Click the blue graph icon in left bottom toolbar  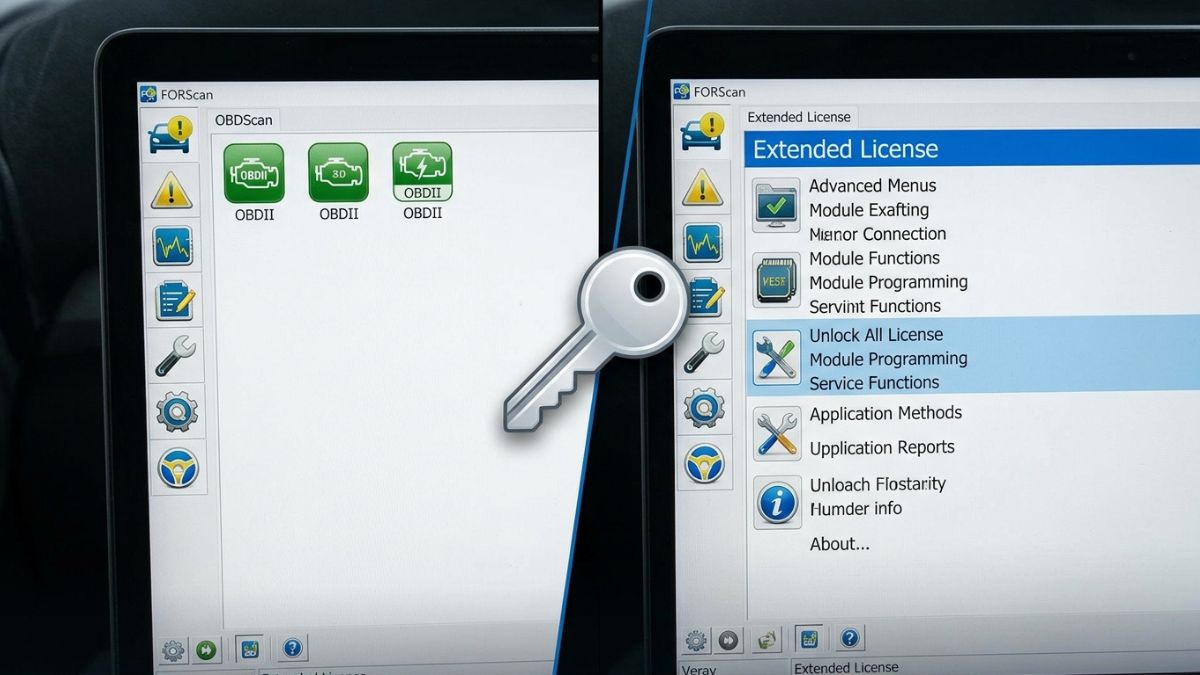[250, 649]
